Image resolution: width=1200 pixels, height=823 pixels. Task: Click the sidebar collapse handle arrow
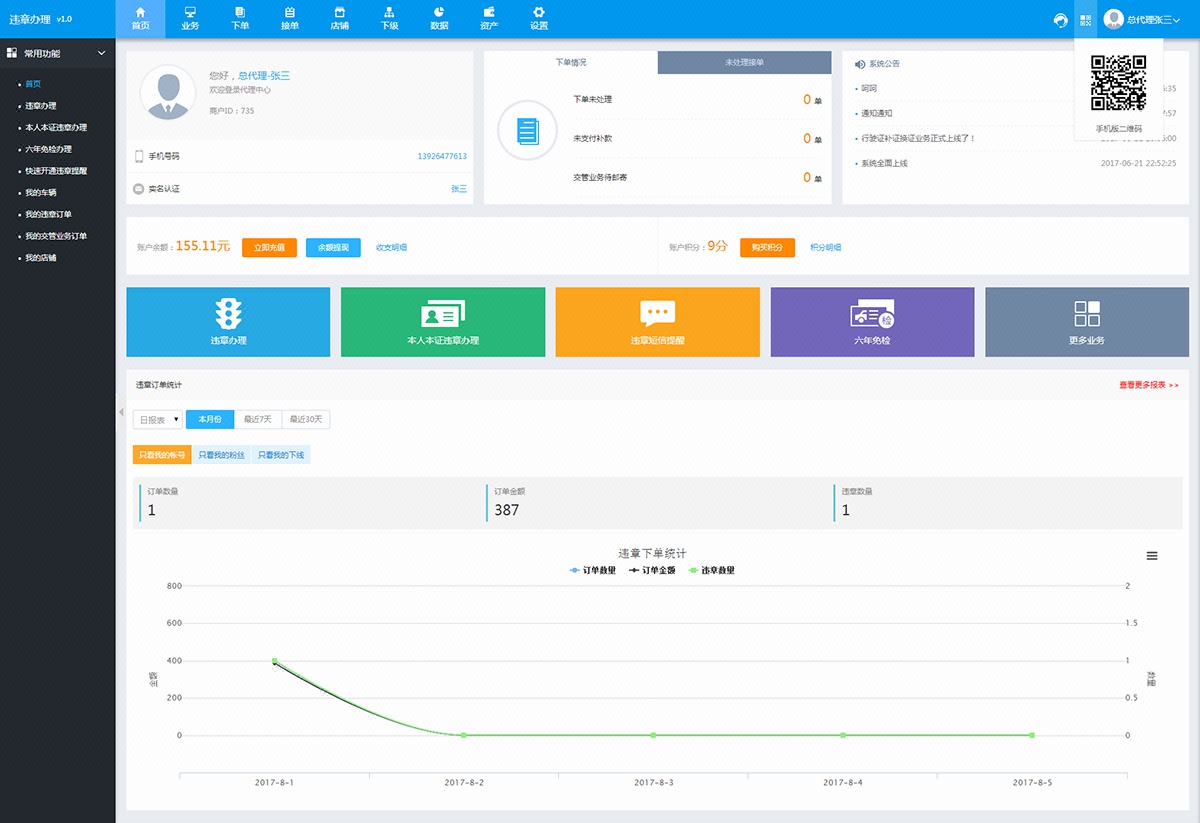(x=121, y=412)
